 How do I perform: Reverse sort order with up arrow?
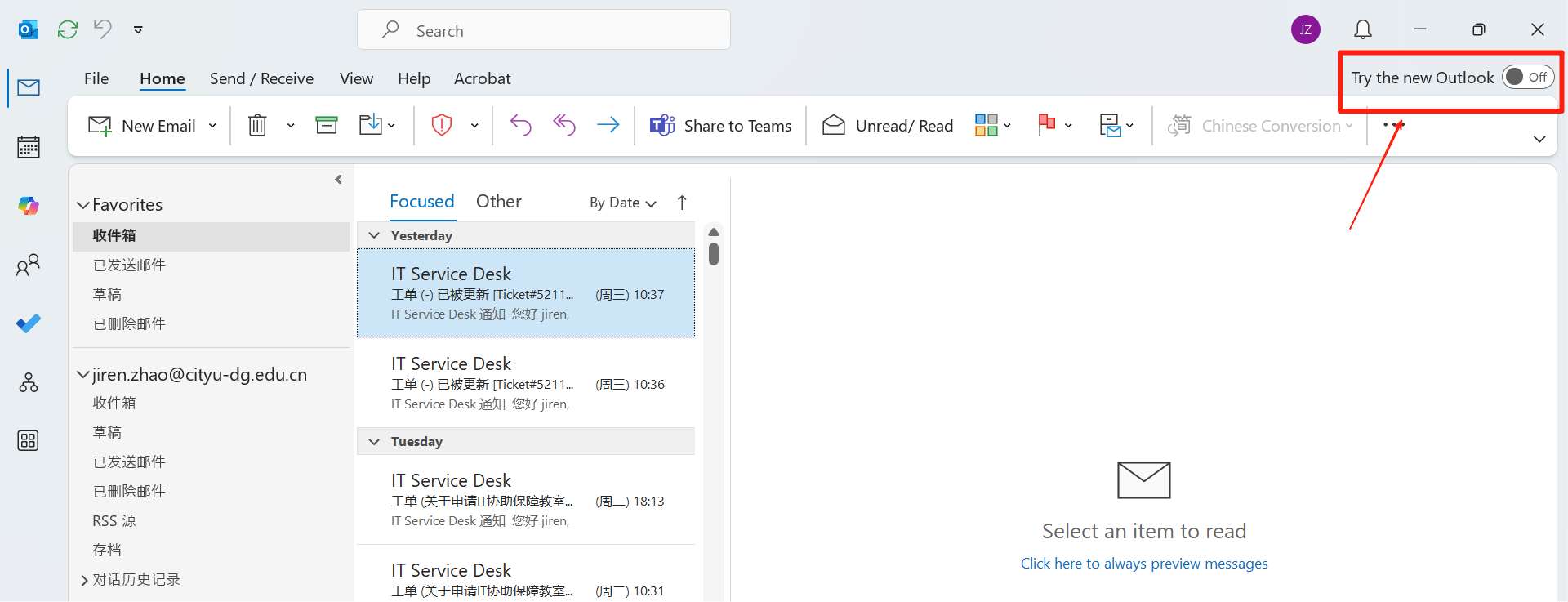[682, 203]
